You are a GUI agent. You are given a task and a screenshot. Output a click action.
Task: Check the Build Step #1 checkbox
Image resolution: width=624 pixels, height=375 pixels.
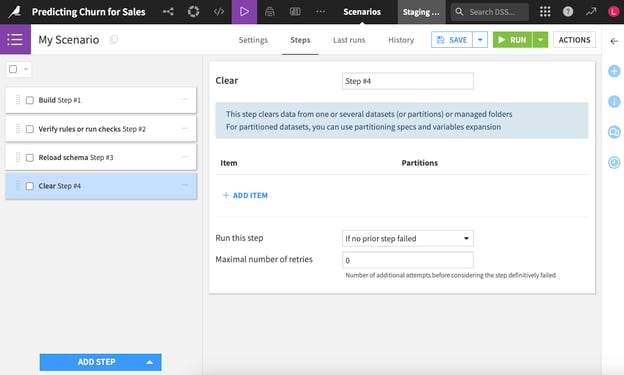[x=30, y=100]
